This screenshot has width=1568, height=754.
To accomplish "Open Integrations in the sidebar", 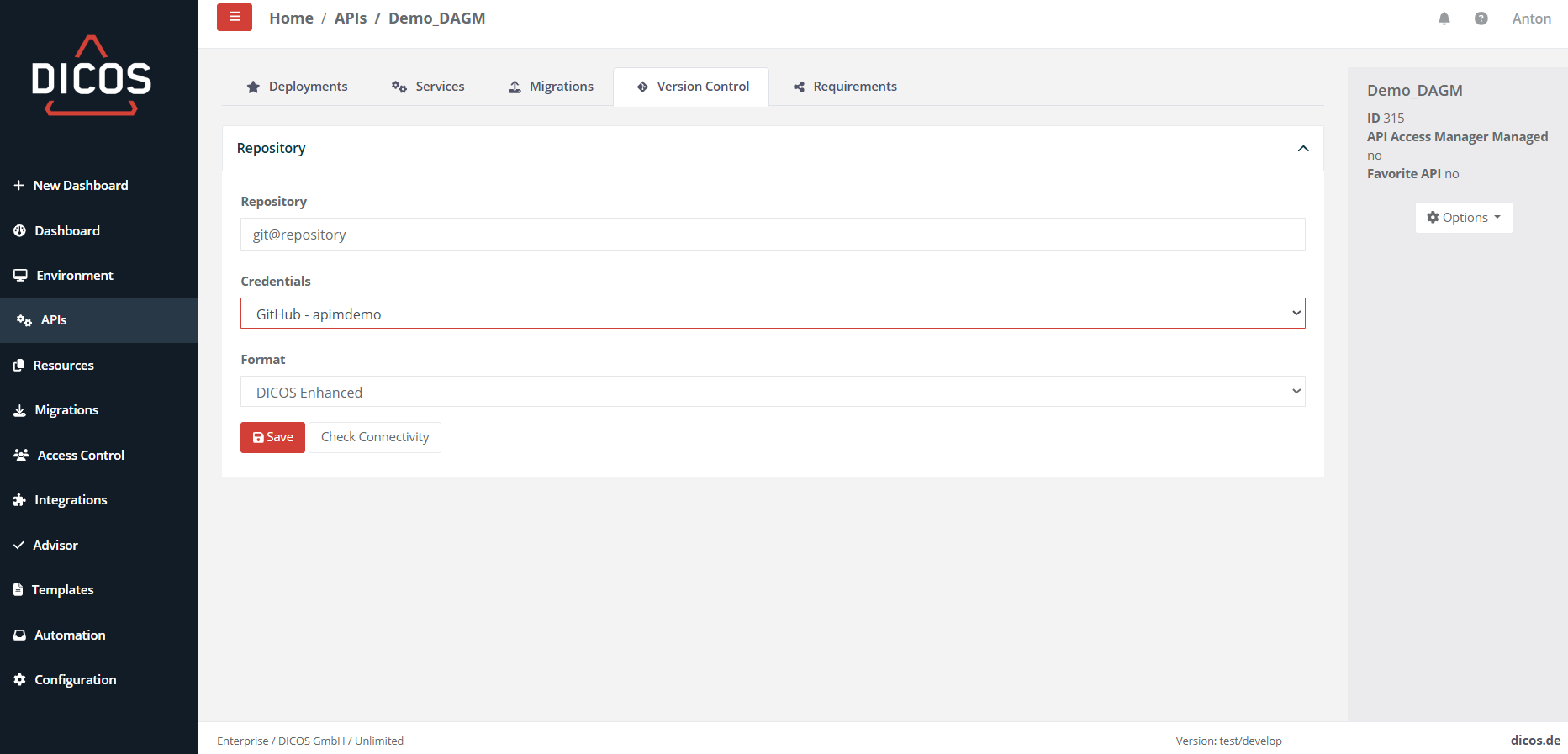I will coord(71,500).
